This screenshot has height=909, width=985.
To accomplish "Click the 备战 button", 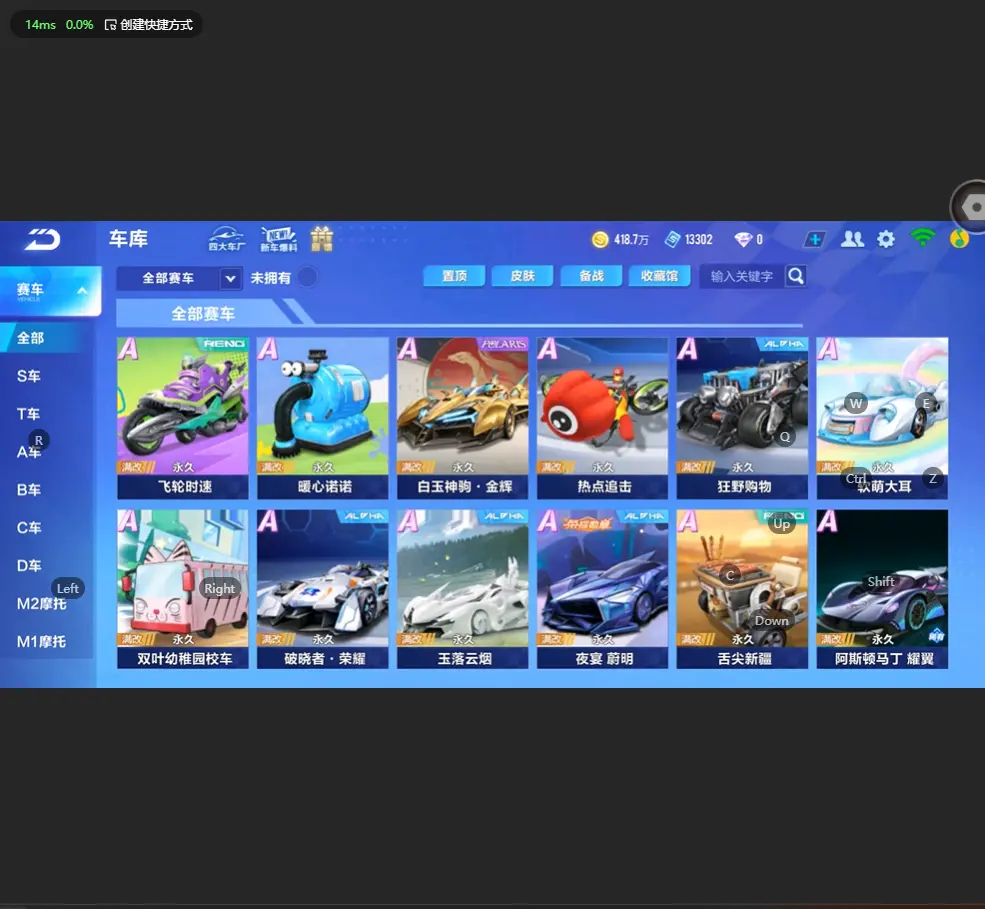I will point(591,276).
